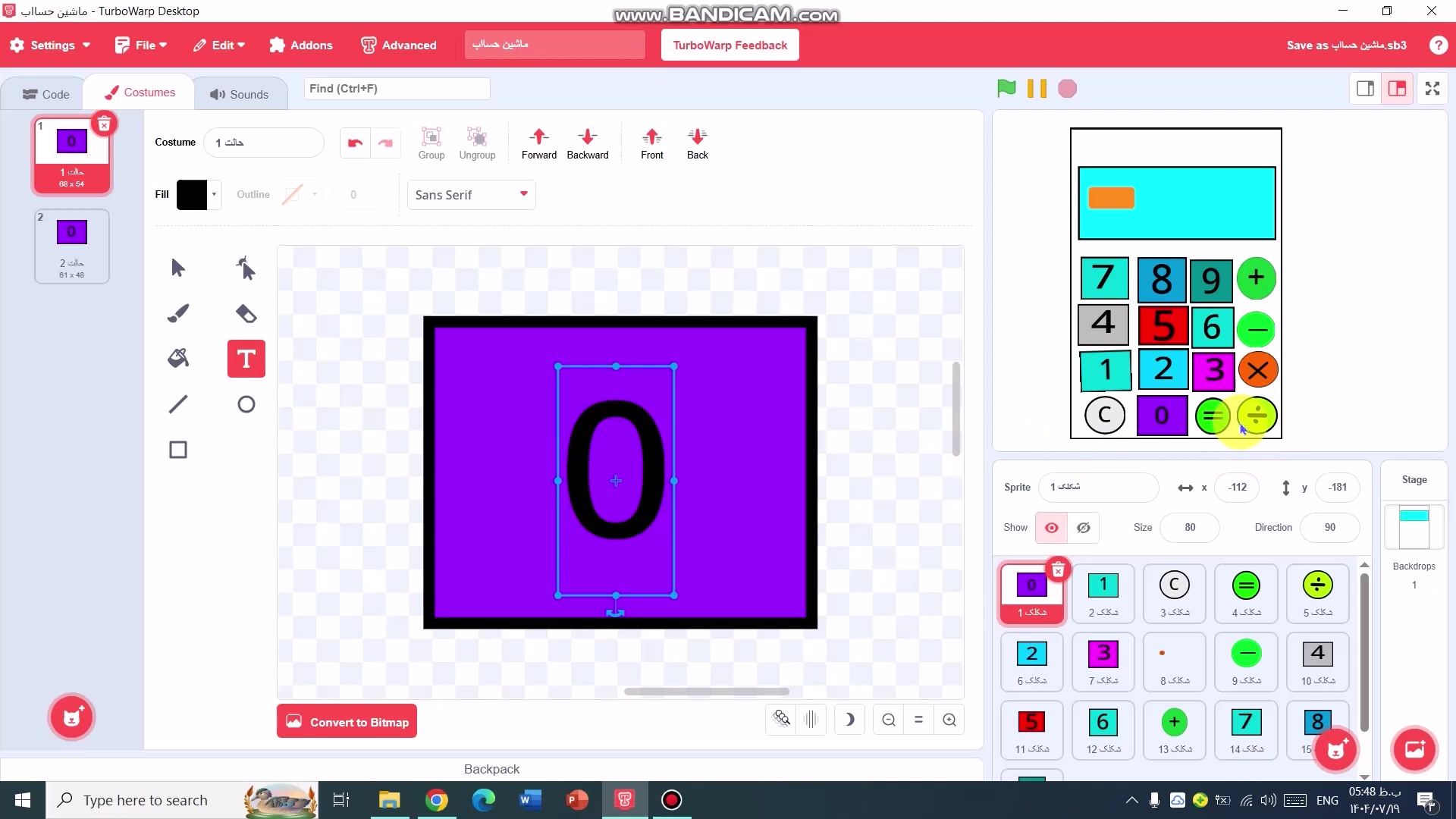
Task: Click Convert to Bitmap button
Action: pyautogui.click(x=347, y=721)
